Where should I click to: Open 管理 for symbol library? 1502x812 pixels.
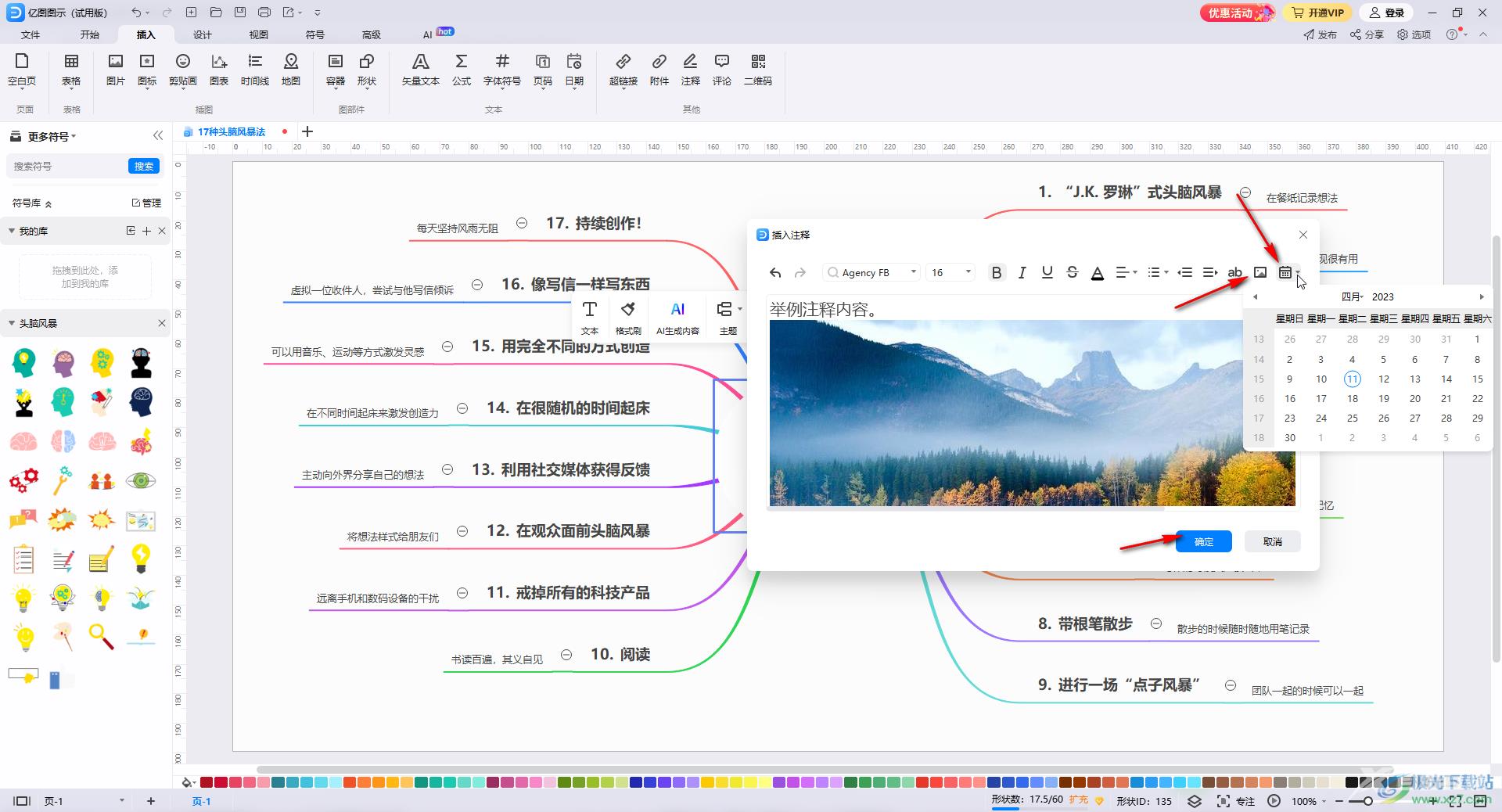point(146,203)
